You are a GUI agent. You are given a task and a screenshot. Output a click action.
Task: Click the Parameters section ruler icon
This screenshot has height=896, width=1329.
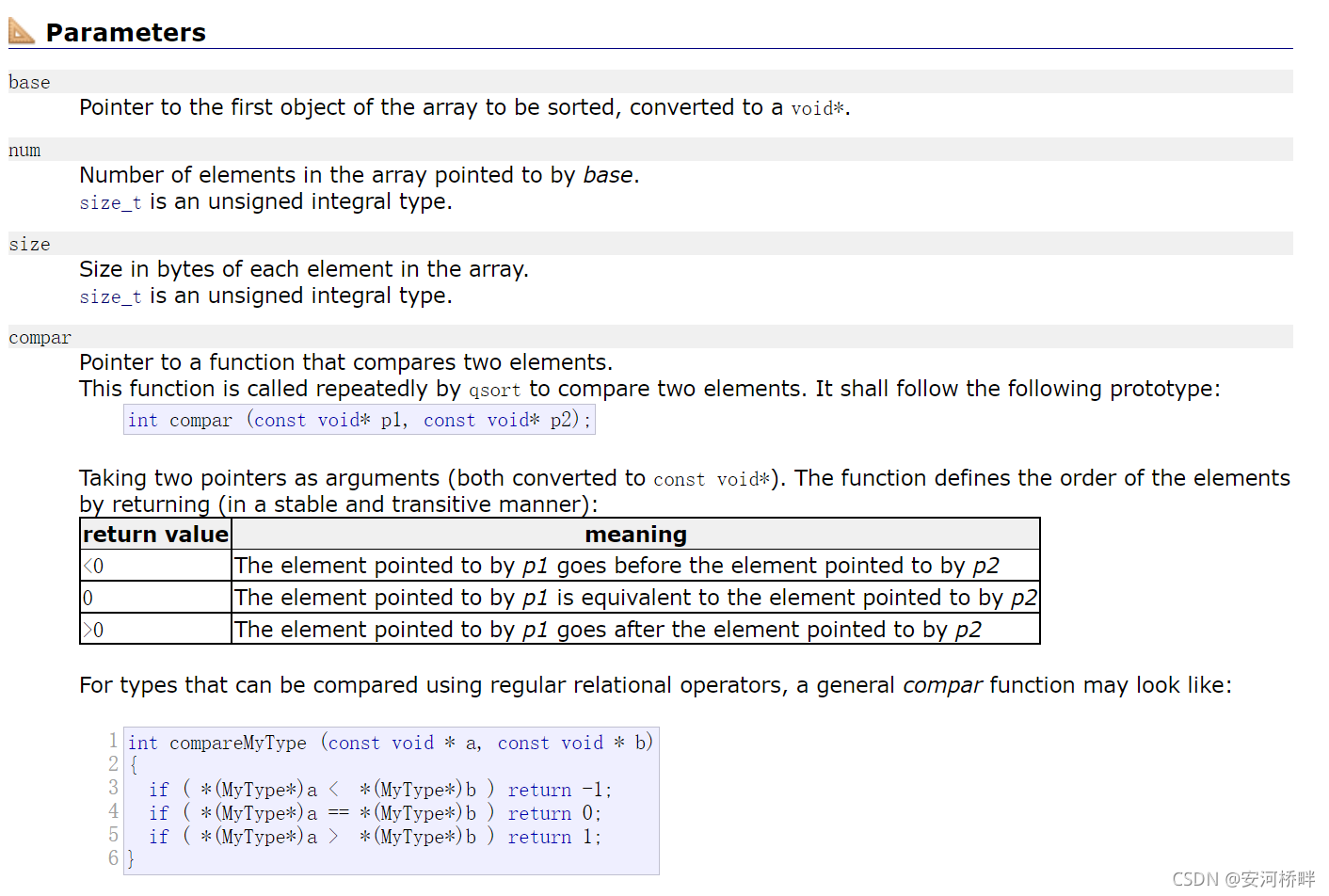click(22, 30)
